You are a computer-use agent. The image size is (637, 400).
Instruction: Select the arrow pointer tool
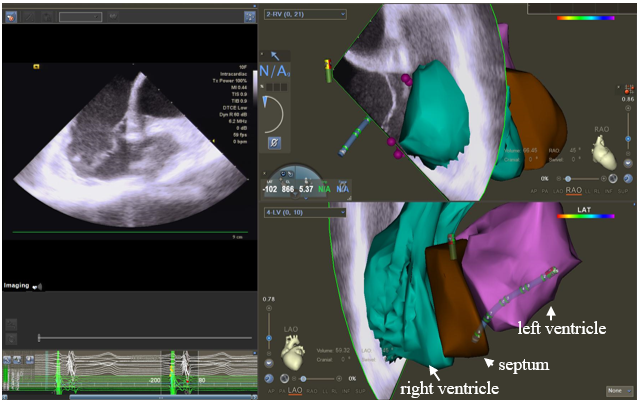pyautogui.click(x=274, y=55)
